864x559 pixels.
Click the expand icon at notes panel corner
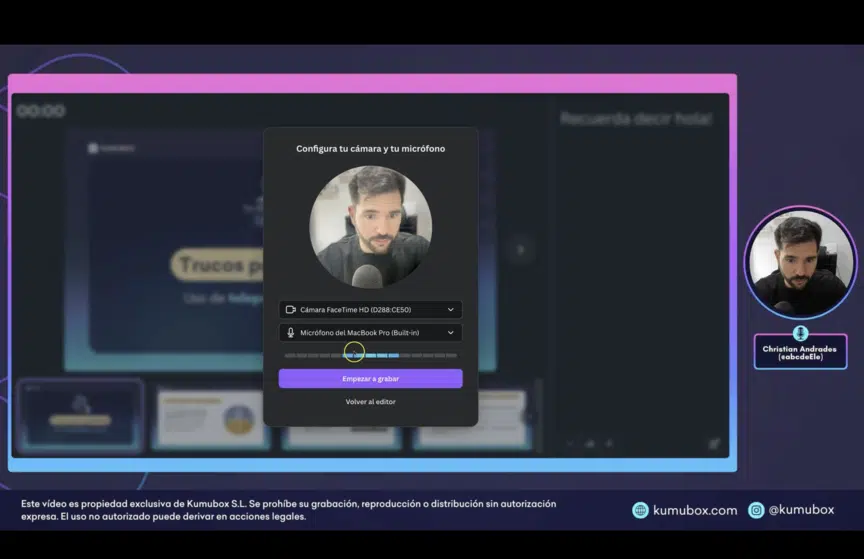(x=714, y=443)
